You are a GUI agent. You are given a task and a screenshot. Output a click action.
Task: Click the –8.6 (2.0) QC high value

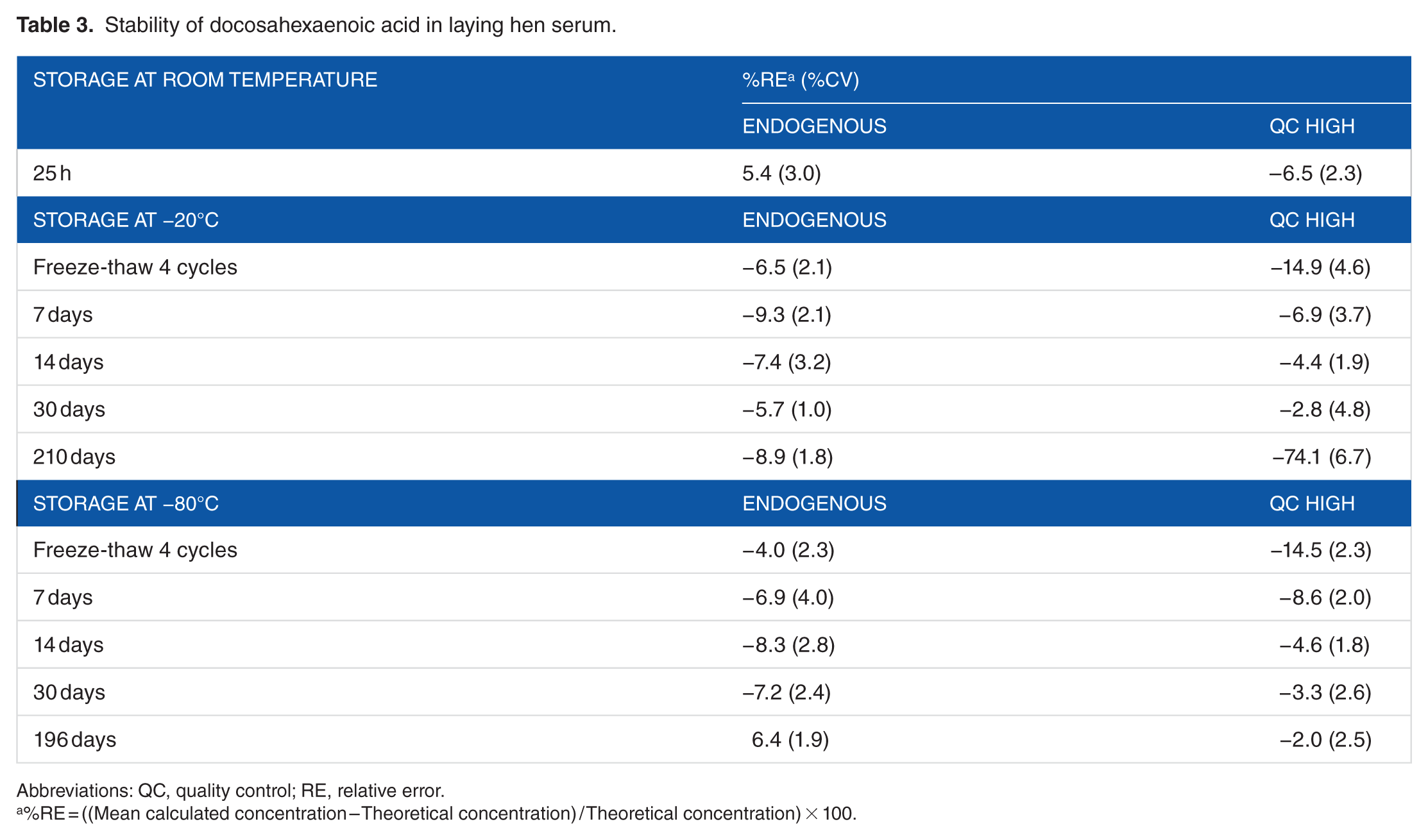(x=1325, y=597)
